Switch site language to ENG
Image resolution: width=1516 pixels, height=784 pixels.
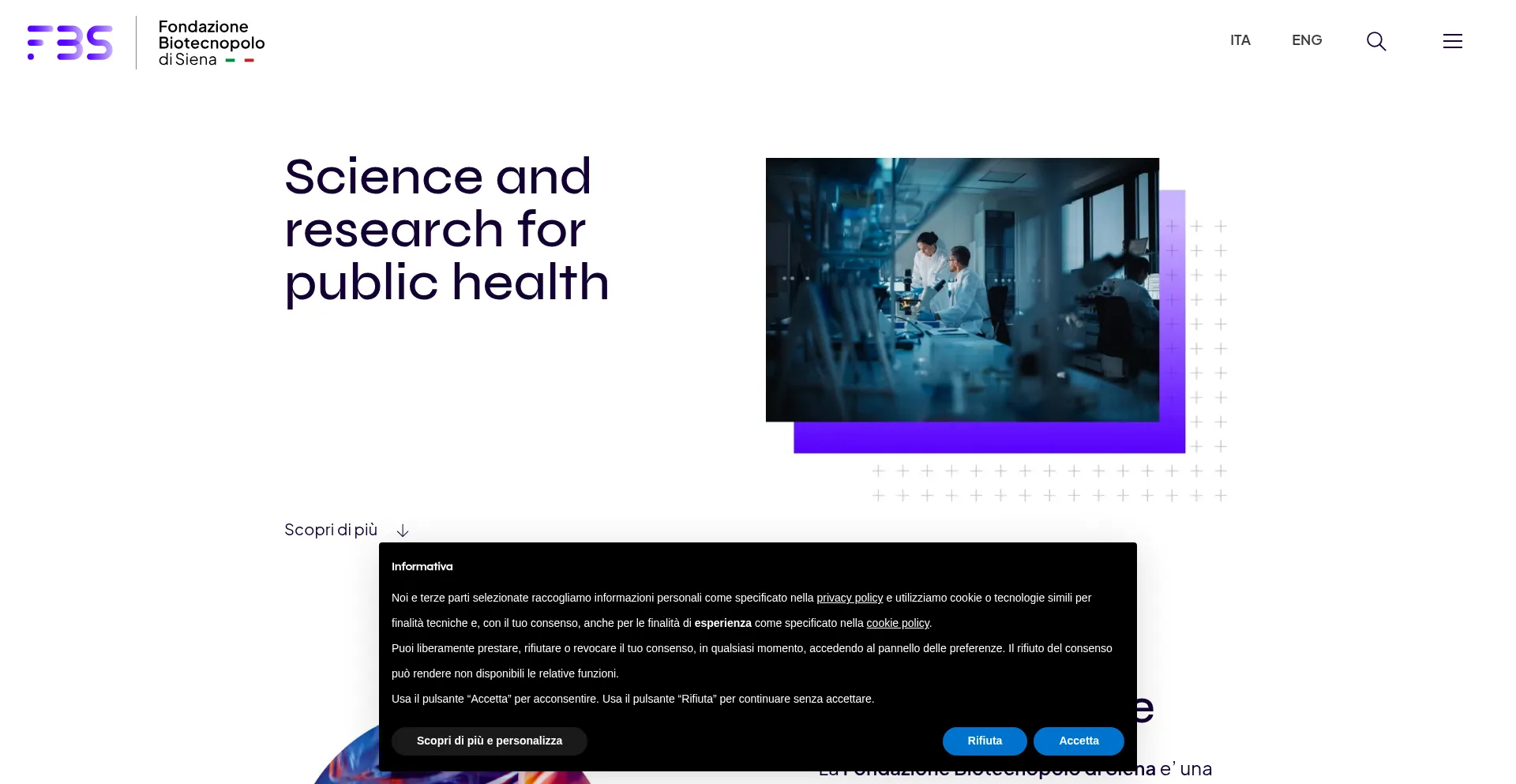pyautogui.click(x=1306, y=40)
